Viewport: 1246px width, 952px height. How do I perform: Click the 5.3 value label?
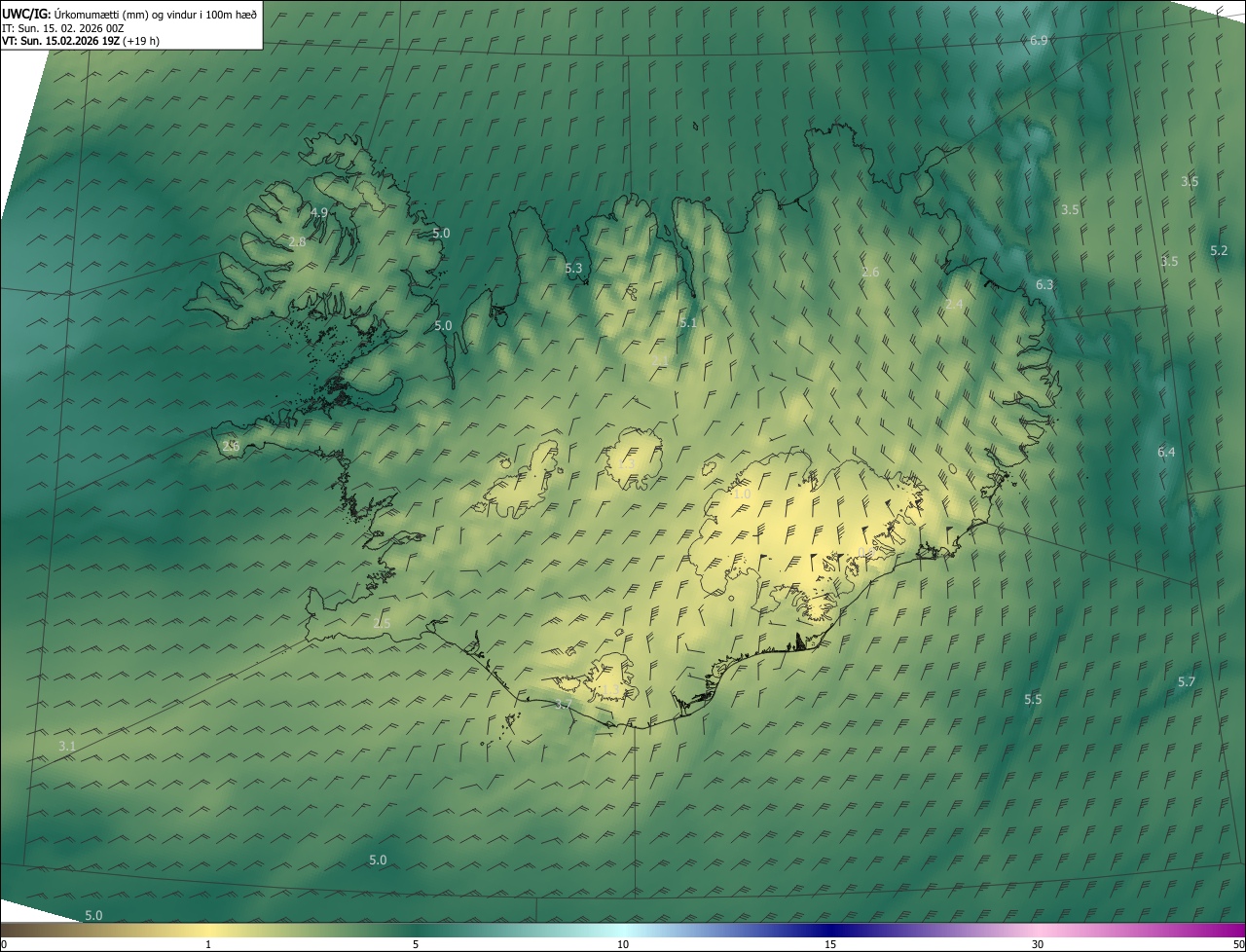click(573, 269)
